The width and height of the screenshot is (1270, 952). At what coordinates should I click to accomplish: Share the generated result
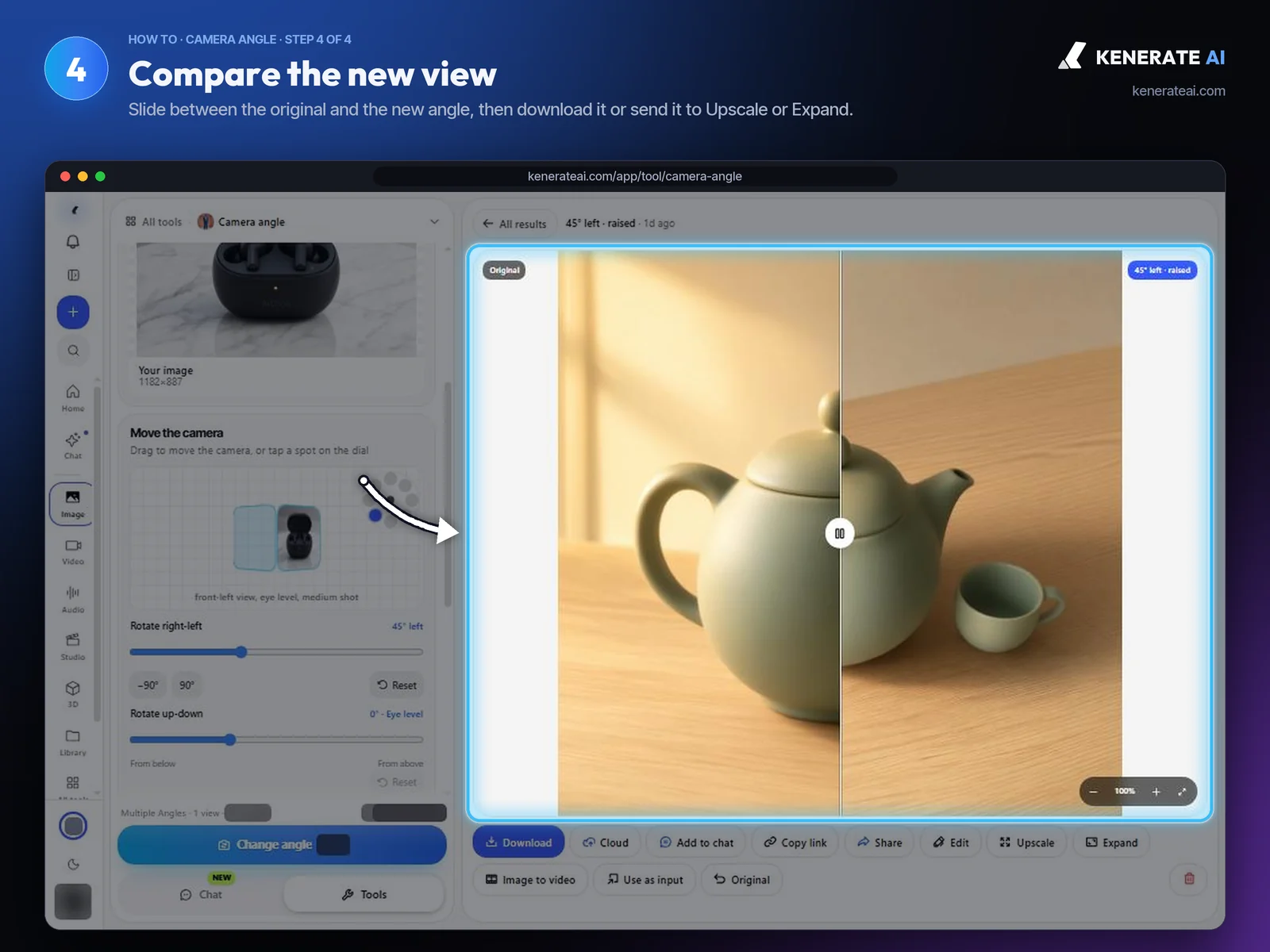click(879, 843)
